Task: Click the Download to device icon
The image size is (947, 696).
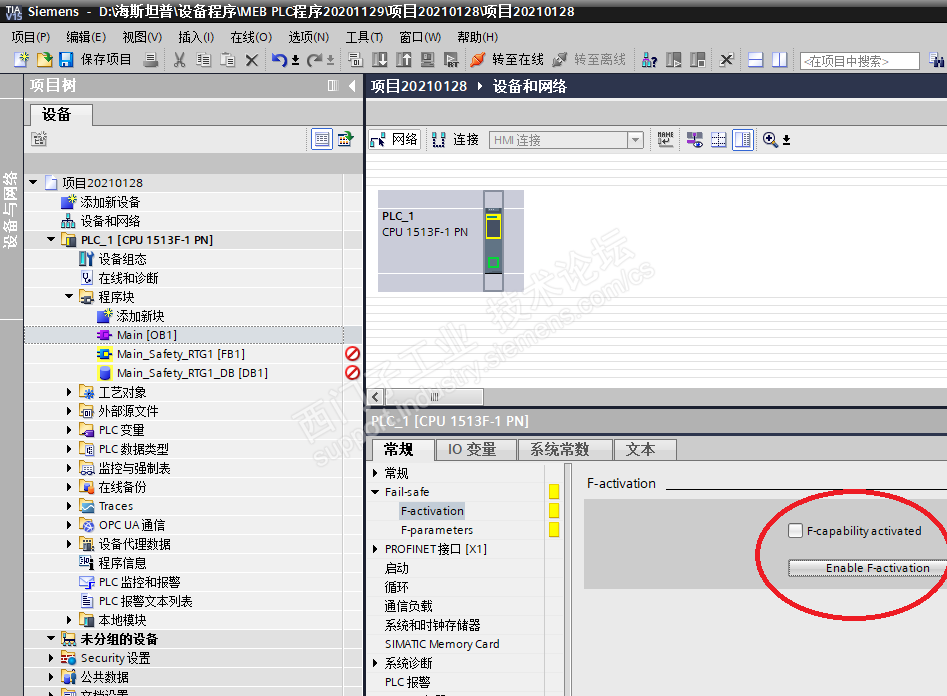Action: [x=380, y=60]
